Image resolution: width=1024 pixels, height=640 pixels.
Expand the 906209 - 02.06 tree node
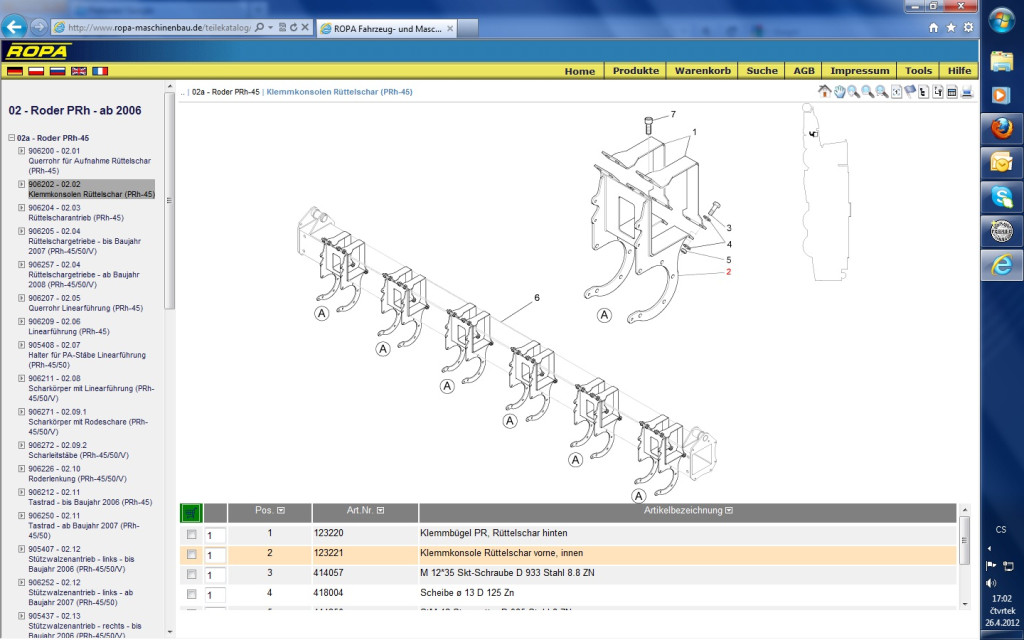[22, 321]
